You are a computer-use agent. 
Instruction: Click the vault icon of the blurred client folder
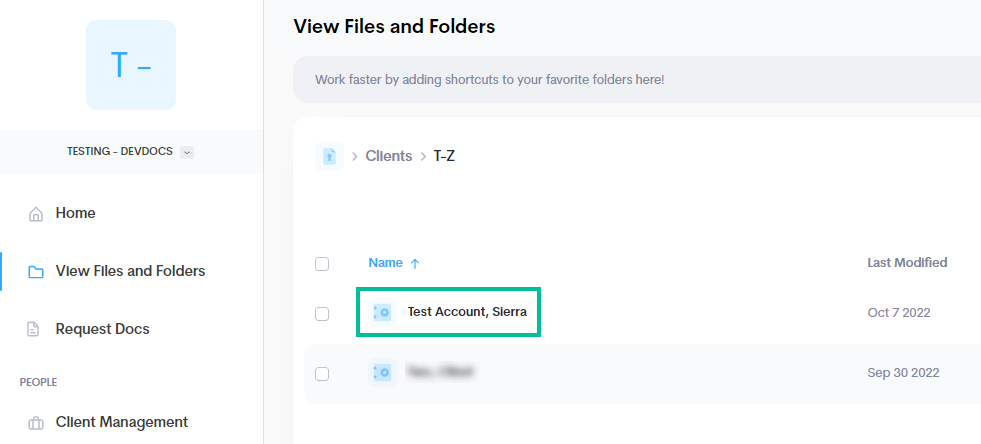[x=382, y=373]
